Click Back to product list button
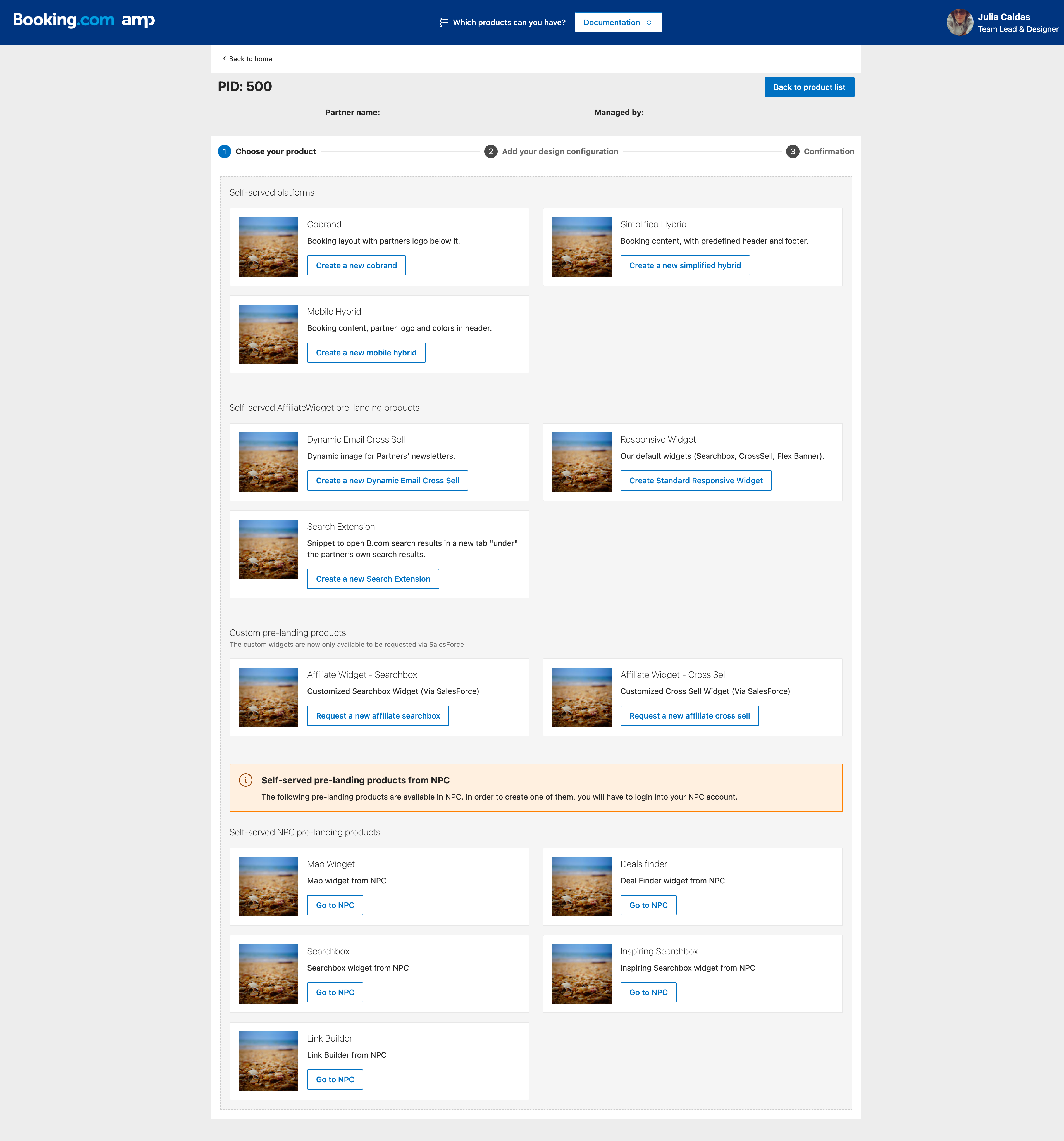The height and width of the screenshot is (1141, 1064). click(809, 87)
